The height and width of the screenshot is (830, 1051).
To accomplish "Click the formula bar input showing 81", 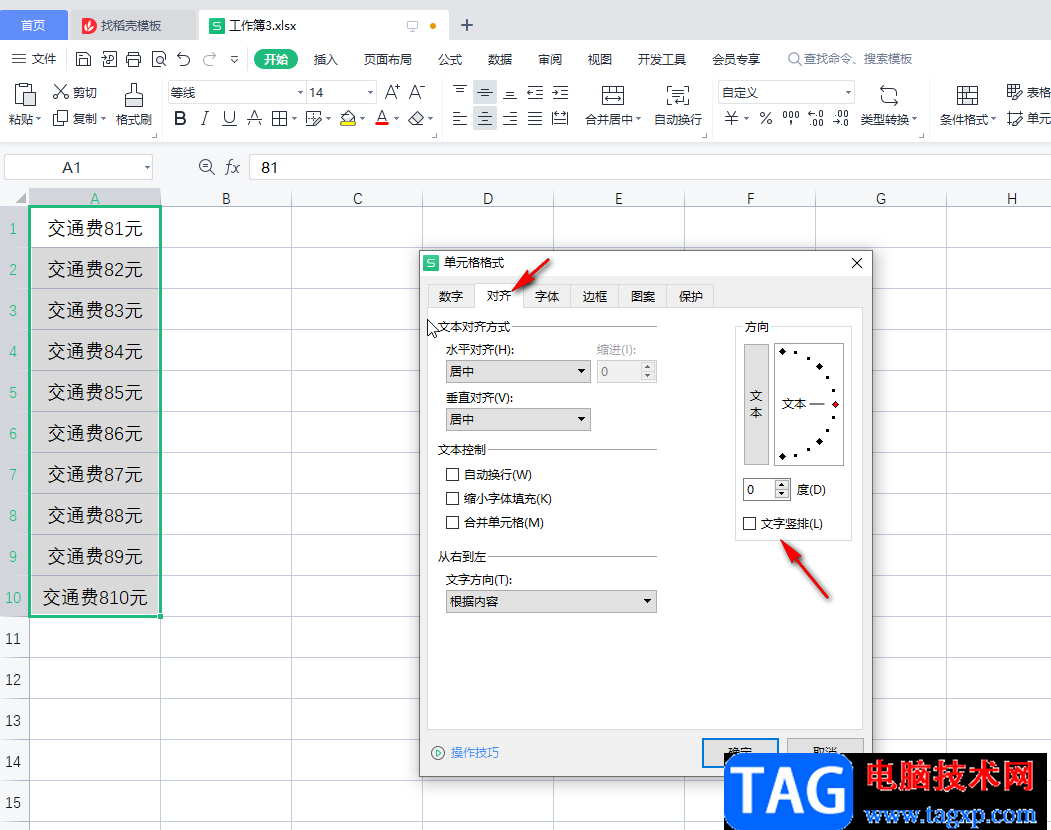I will pyautogui.click(x=649, y=168).
